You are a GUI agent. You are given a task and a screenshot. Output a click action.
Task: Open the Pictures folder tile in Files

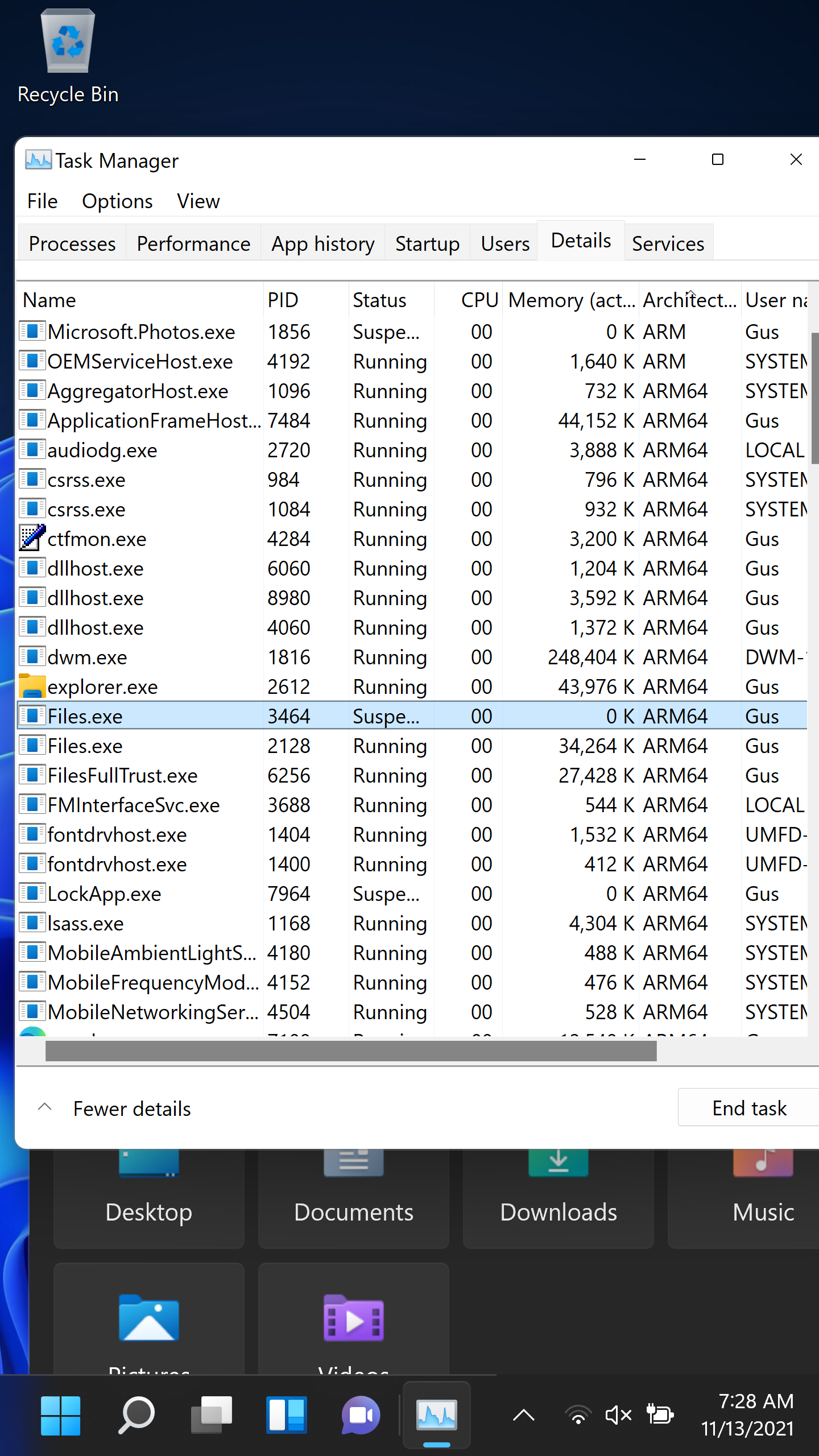[149, 1319]
